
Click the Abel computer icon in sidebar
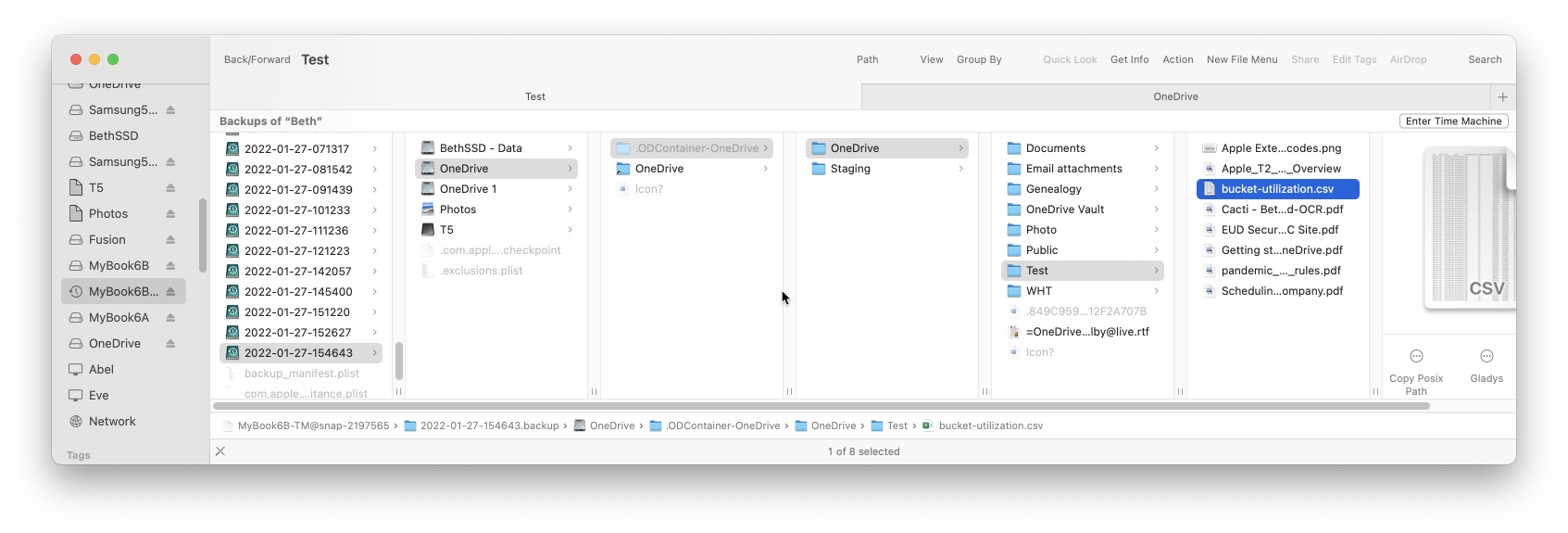pos(76,369)
